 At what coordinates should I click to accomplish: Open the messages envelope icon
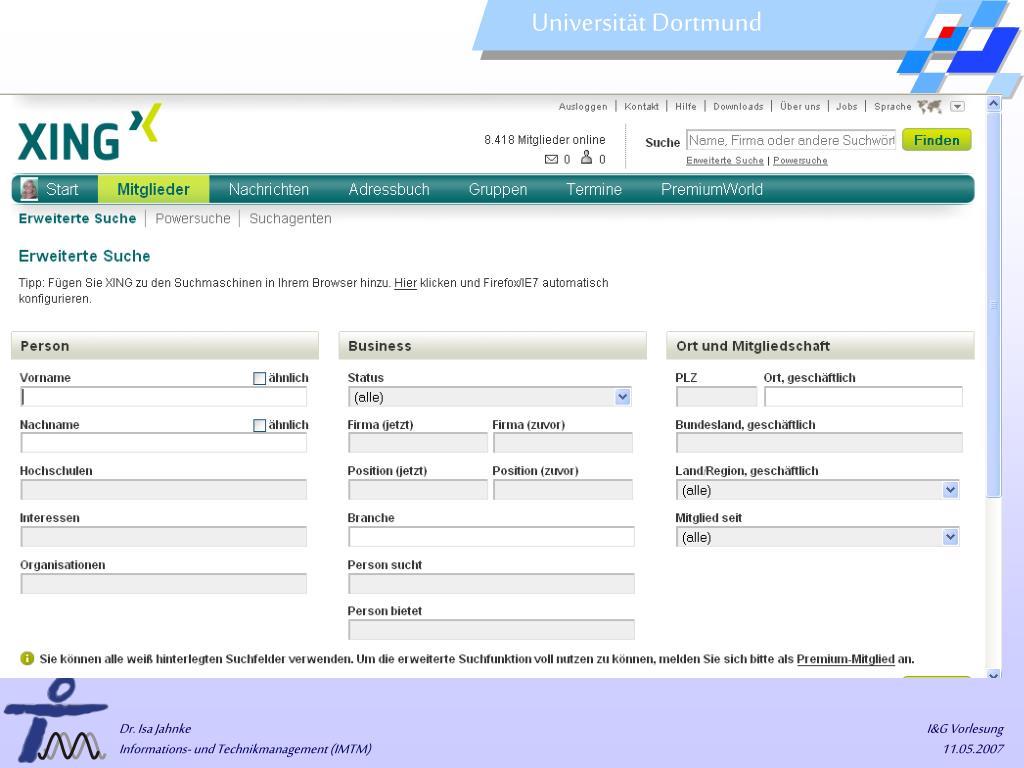pyautogui.click(x=551, y=159)
